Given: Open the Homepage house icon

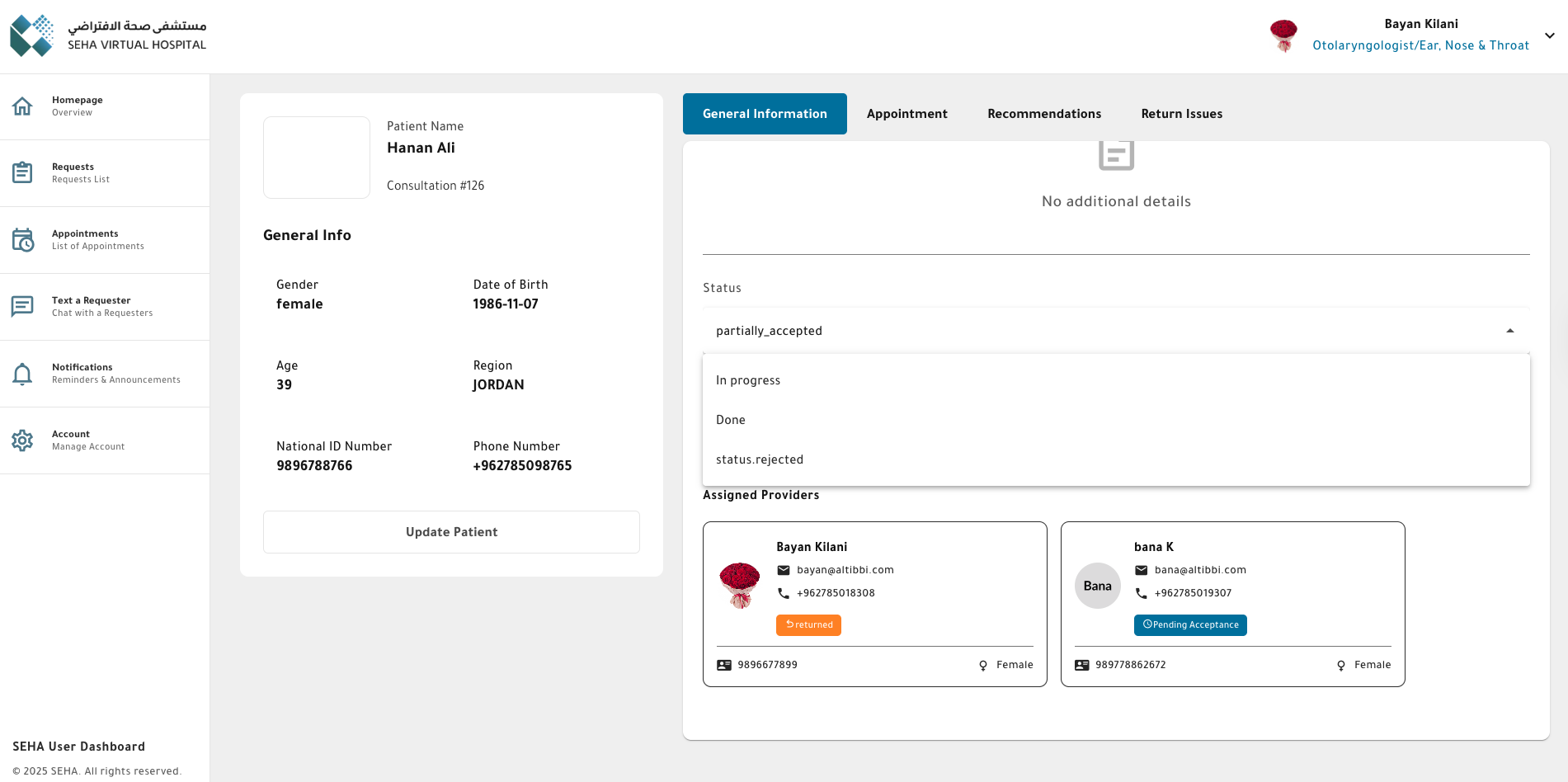Looking at the screenshot, I should pos(22,106).
